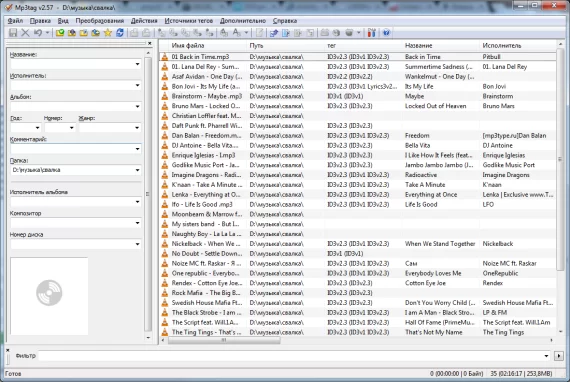Click the blue Refresh arrows icon
570x382 pixels.
(x=120, y=33)
